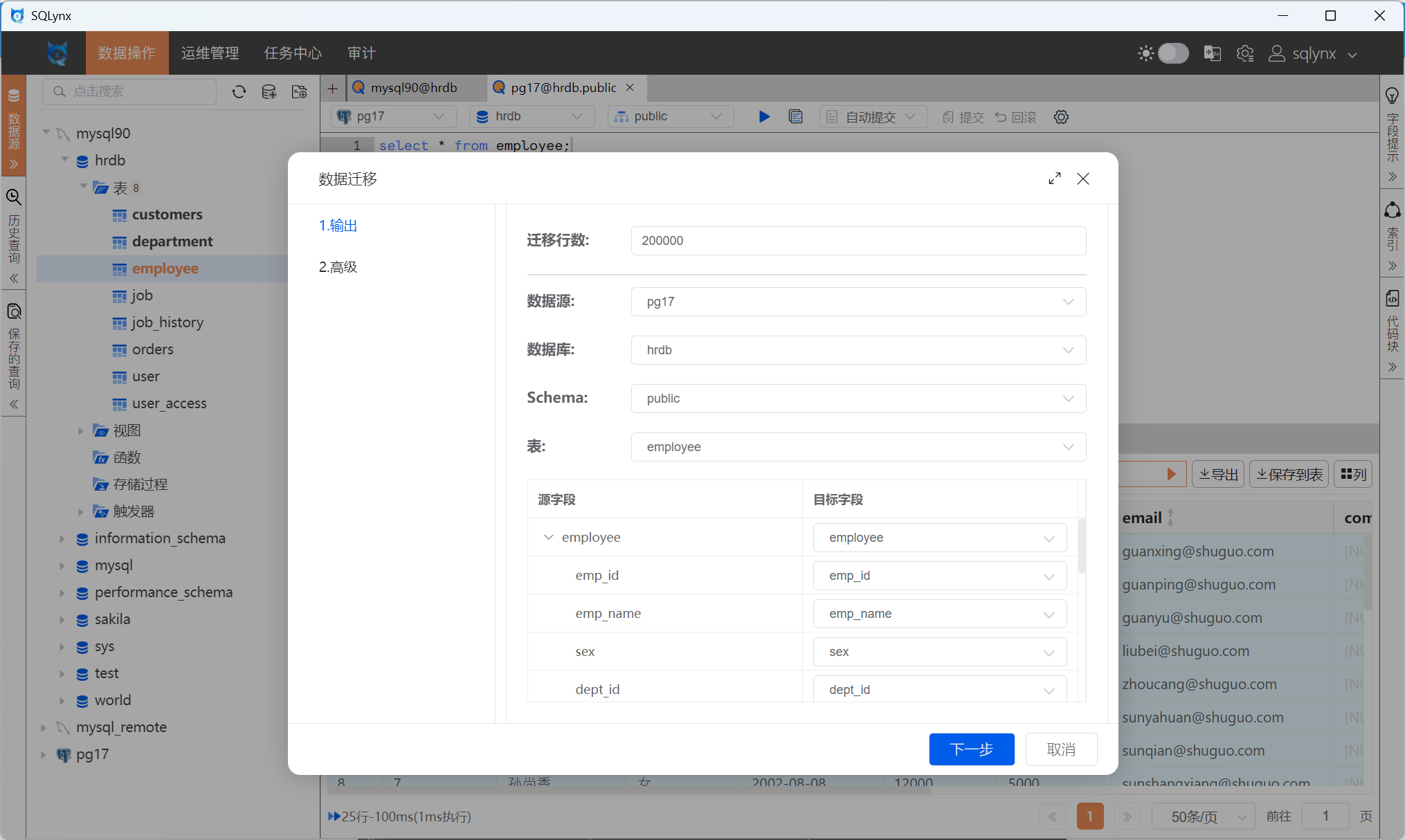Click the refresh icon beside search box
Screen dimensions: 1405x840
pos(239,91)
